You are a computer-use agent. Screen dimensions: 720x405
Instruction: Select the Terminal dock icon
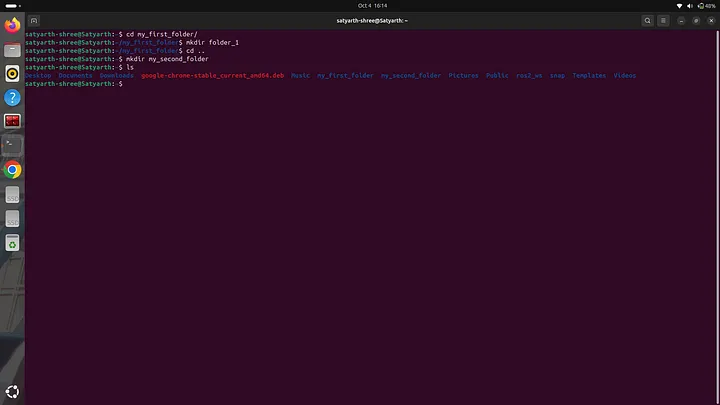coord(12,145)
